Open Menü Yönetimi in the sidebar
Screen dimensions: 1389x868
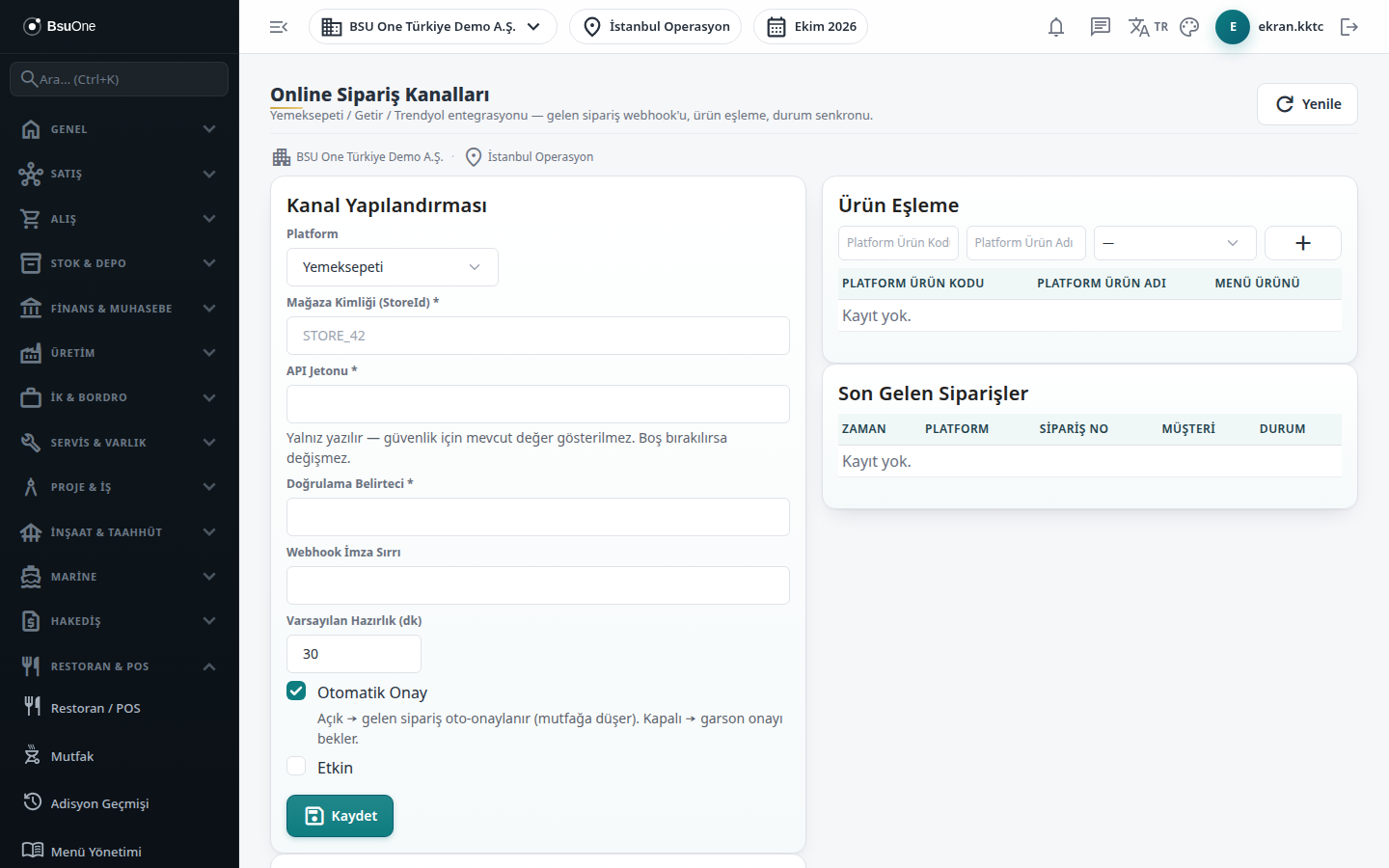[120, 852]
